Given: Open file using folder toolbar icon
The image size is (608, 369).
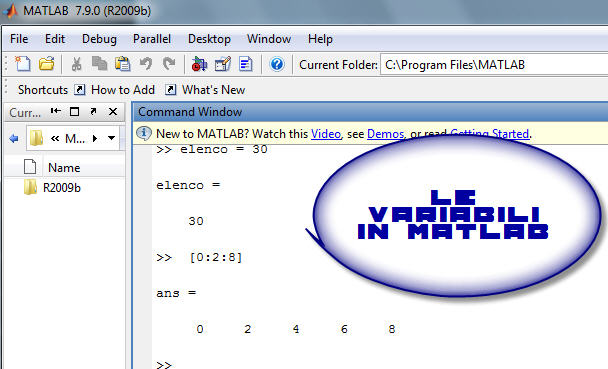Looking at the screenshot, I should (47, 64).
